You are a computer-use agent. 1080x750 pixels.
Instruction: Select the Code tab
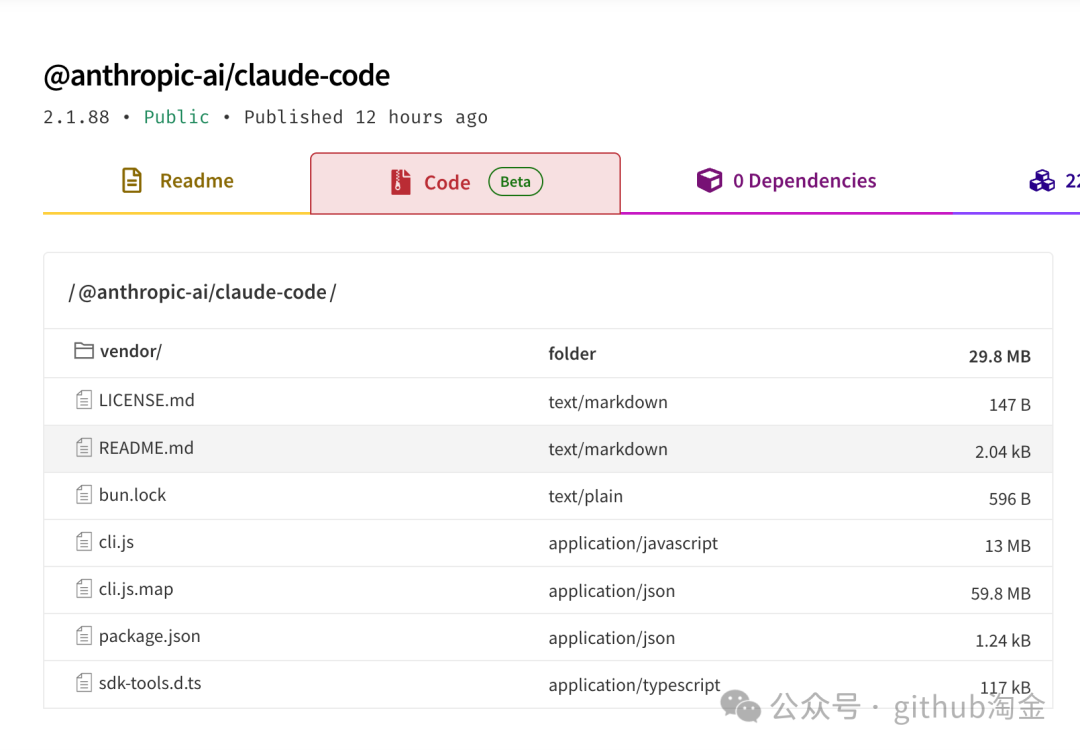click(449, 182)
